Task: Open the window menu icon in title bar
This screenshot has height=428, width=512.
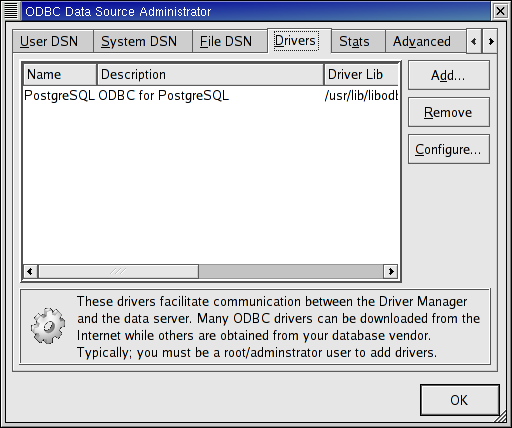Action: pyautogui.click(x=11, y=11)
